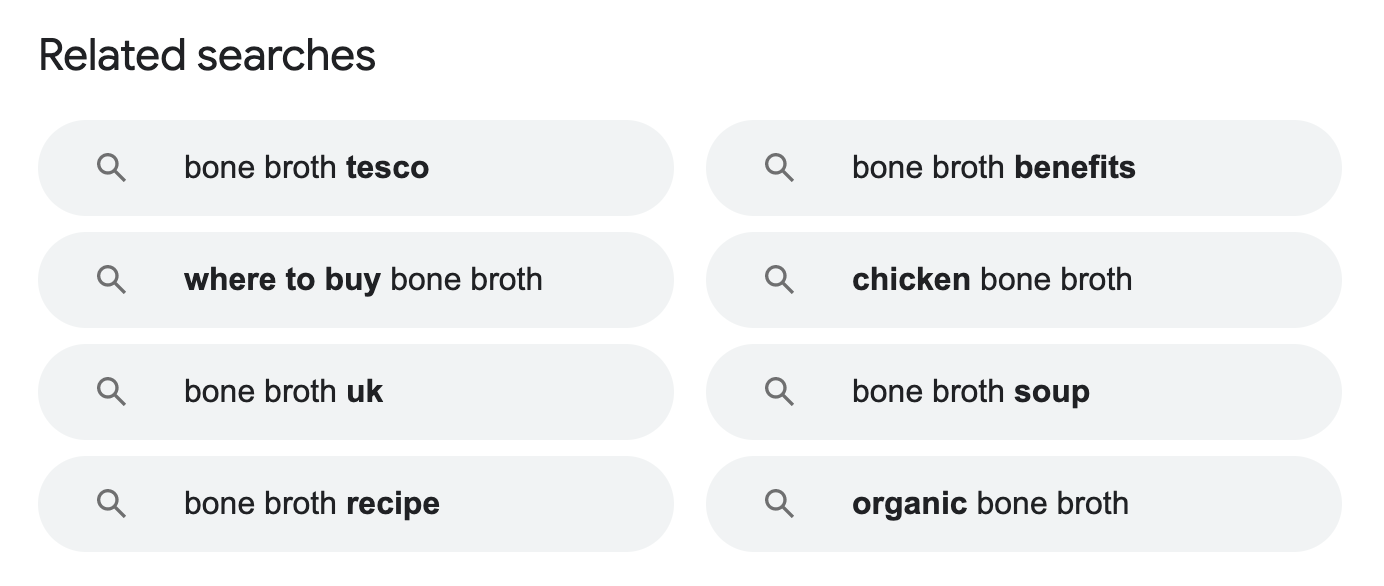Click search icon beside where to buy bone broth
Screen dimensions: 1384x586
pos(111,280)
